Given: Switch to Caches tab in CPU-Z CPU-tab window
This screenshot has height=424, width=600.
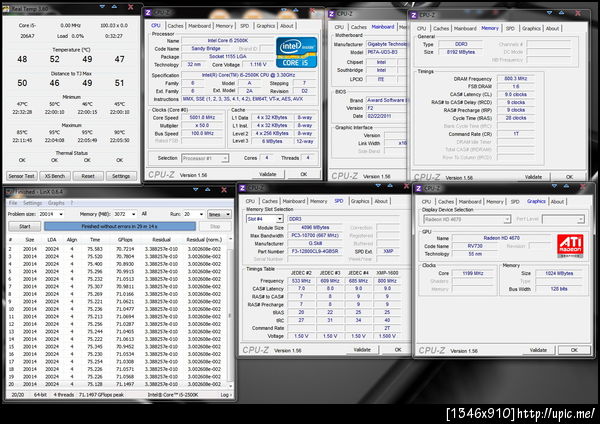Looking at the screenshot, I should point(175,26).
